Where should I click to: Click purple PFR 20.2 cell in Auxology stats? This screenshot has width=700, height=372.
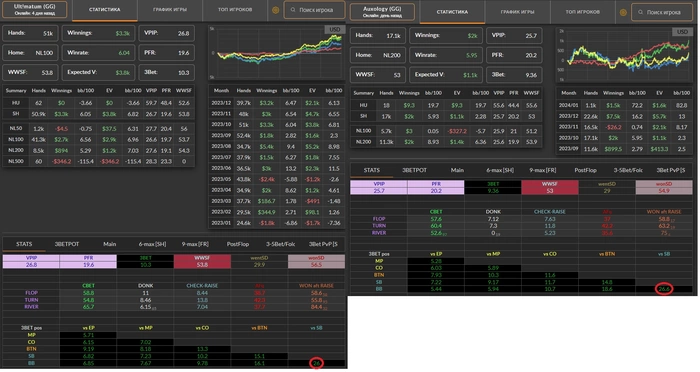point(436,188)
